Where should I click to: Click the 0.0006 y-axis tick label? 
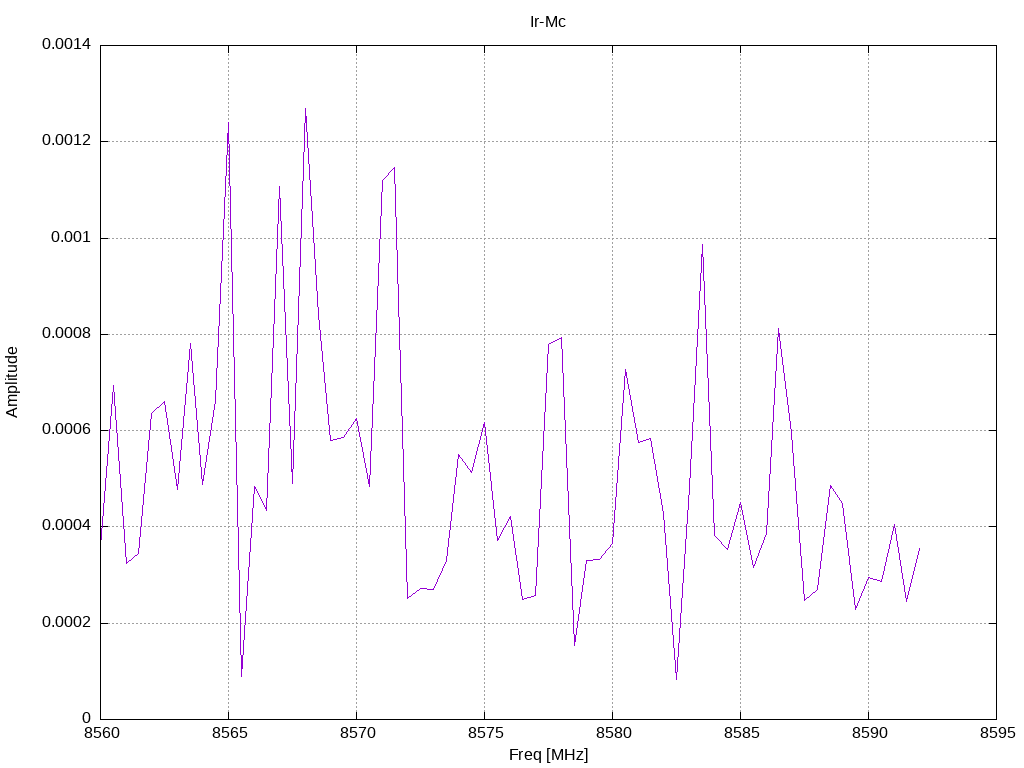[x=66, y=429]
